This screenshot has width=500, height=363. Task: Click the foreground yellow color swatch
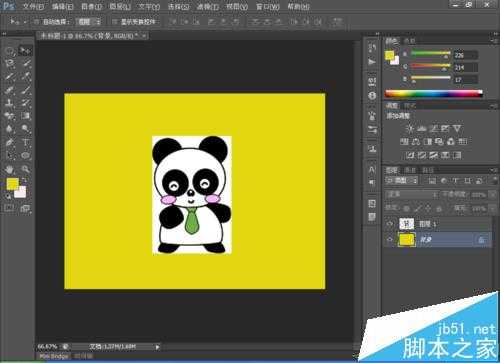pyautogui.click(x=13, y=184)
